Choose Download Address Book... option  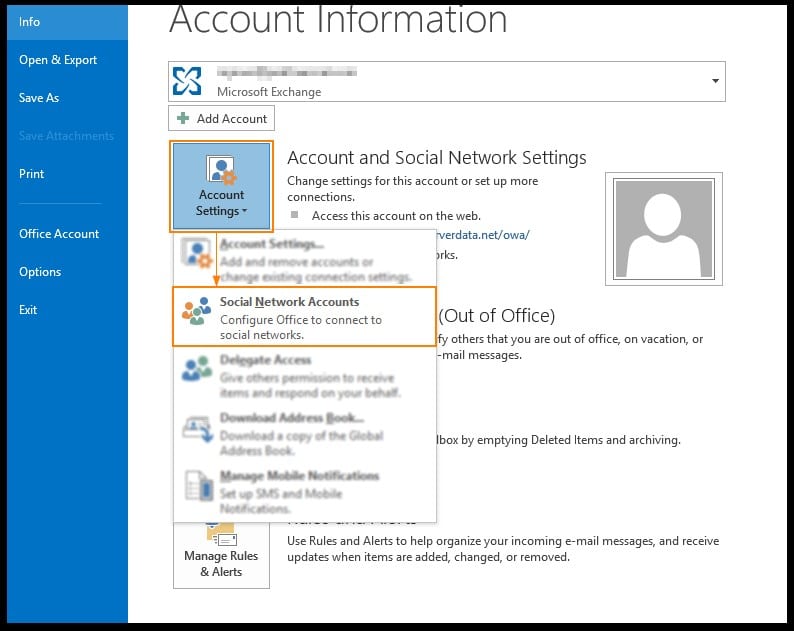point(304,433)
